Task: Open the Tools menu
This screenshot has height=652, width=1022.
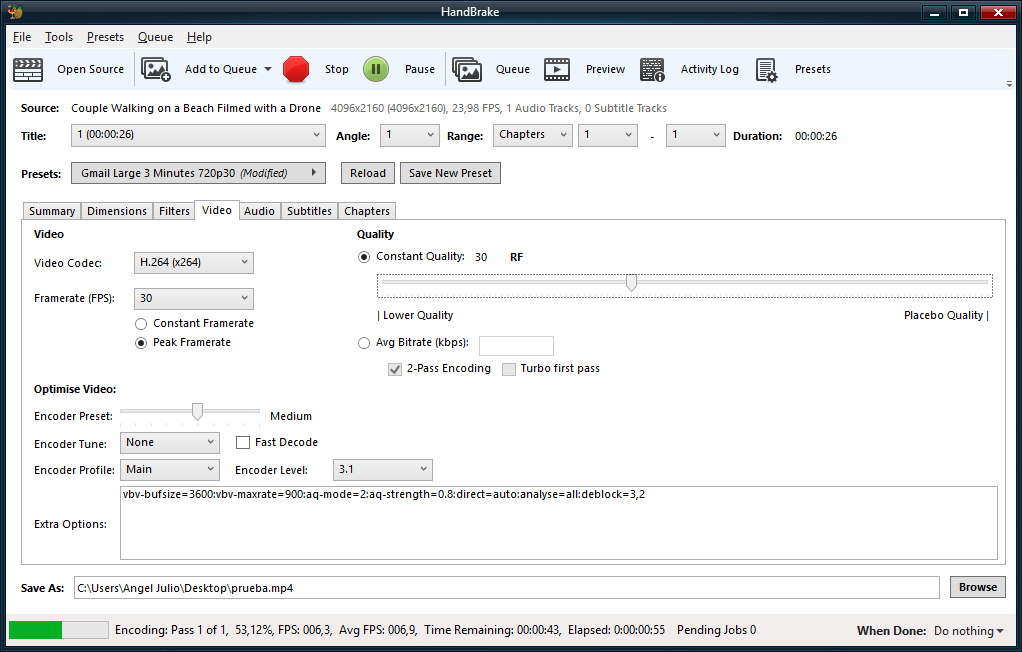Action: click(x=59, y=37)
